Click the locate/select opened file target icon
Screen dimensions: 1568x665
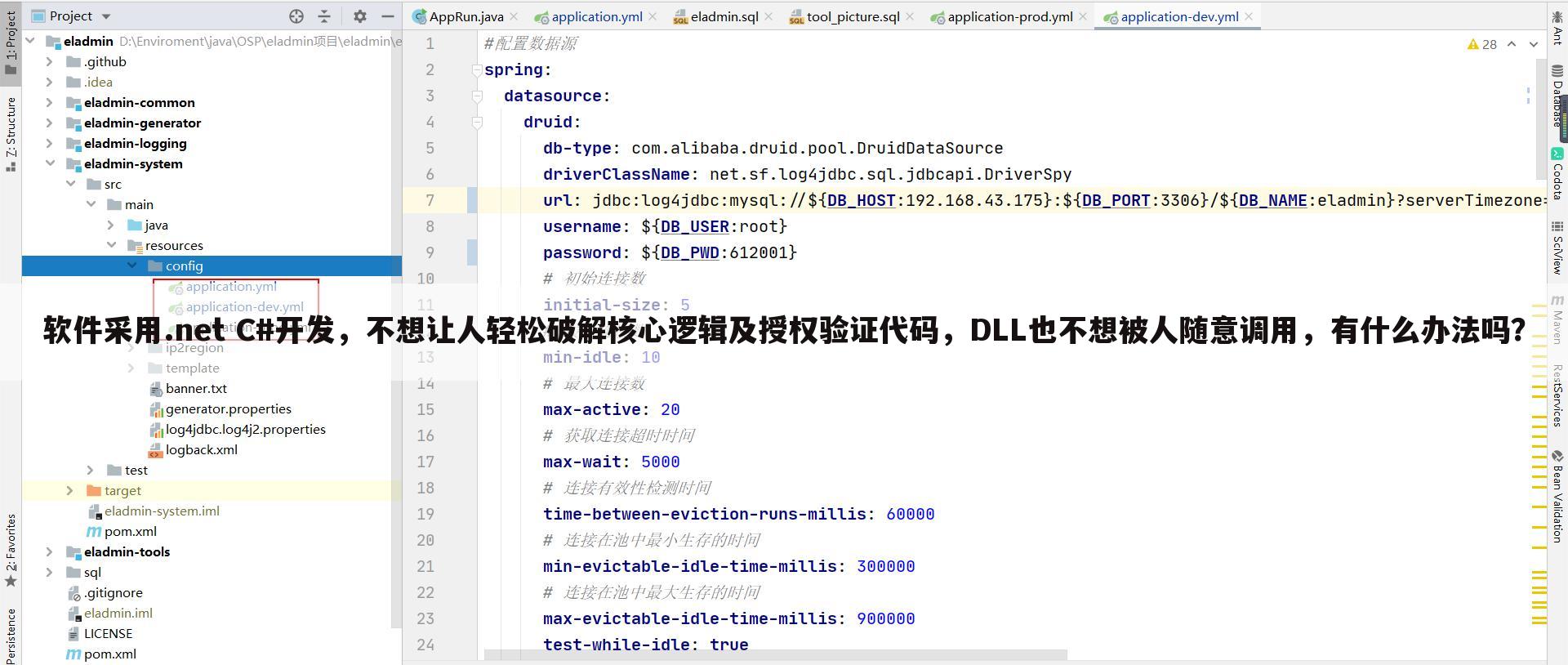(296, 16)
